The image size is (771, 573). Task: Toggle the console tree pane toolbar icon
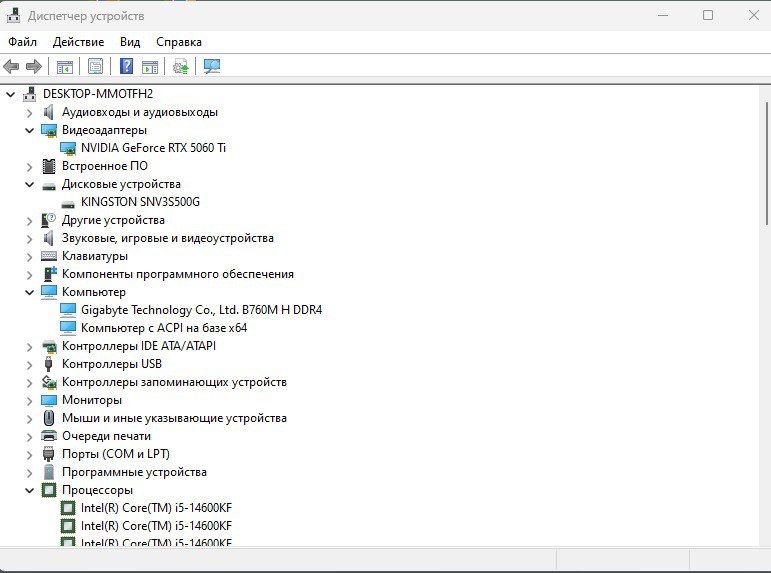coord(64,66)
